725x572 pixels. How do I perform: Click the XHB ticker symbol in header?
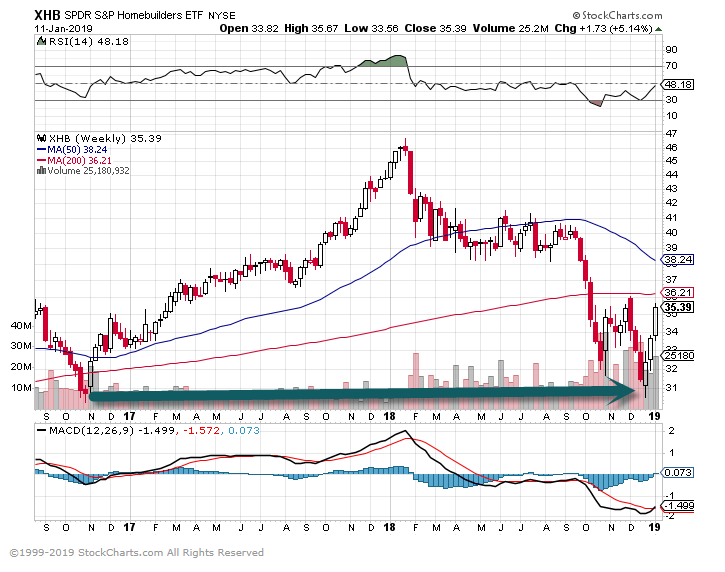(47, 15)
